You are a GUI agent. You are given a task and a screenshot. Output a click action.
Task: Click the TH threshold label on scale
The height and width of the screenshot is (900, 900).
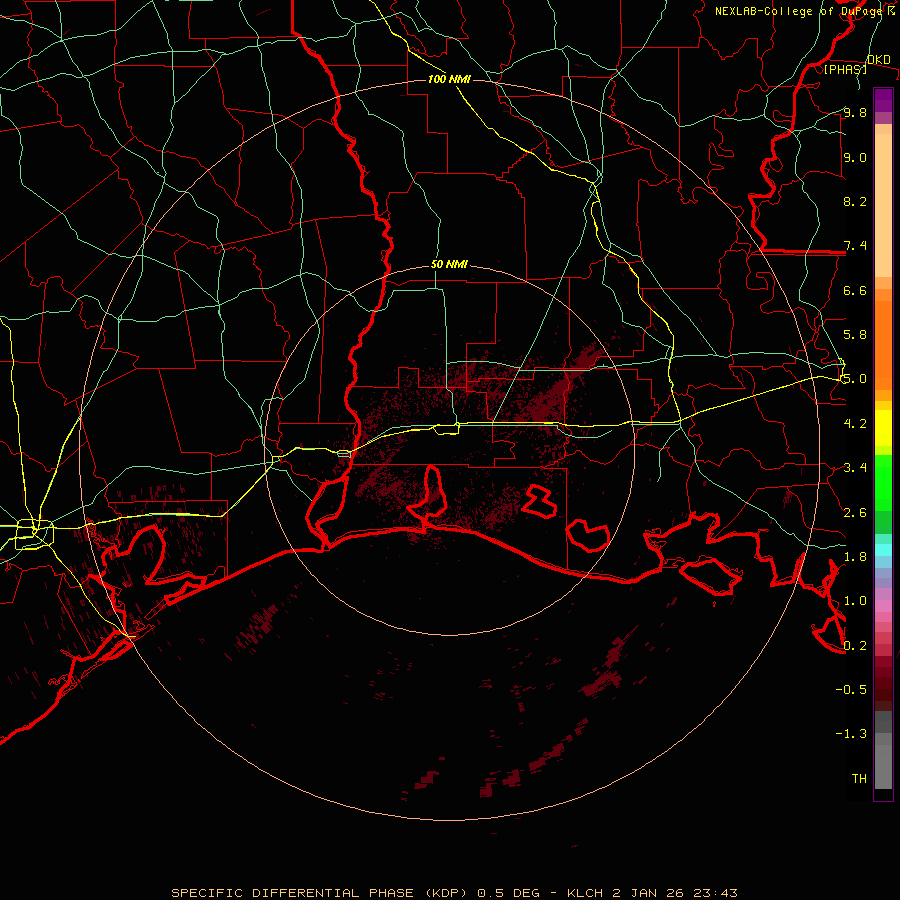coord(859,778)
